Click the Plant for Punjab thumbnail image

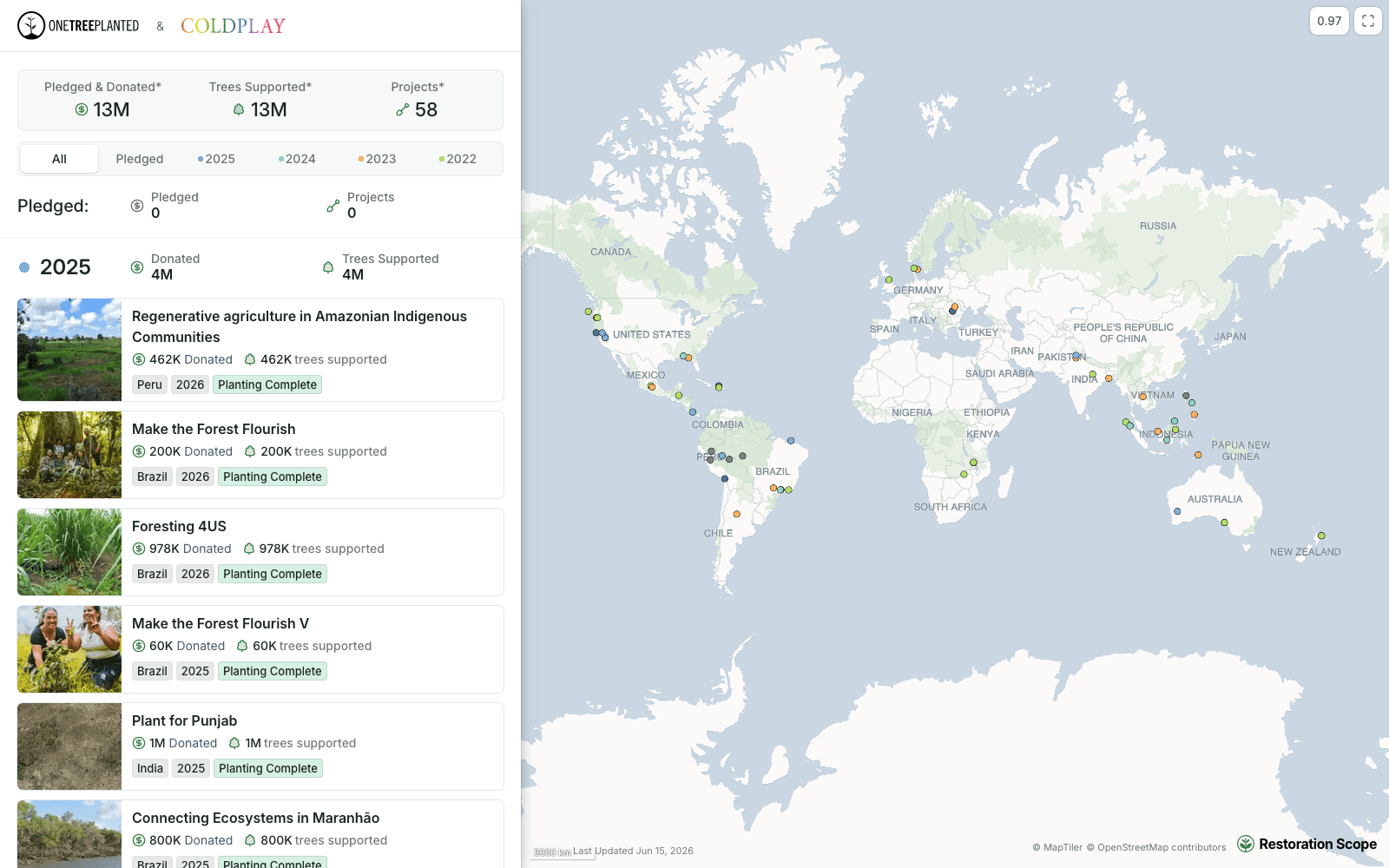click(x=69, y=746)
